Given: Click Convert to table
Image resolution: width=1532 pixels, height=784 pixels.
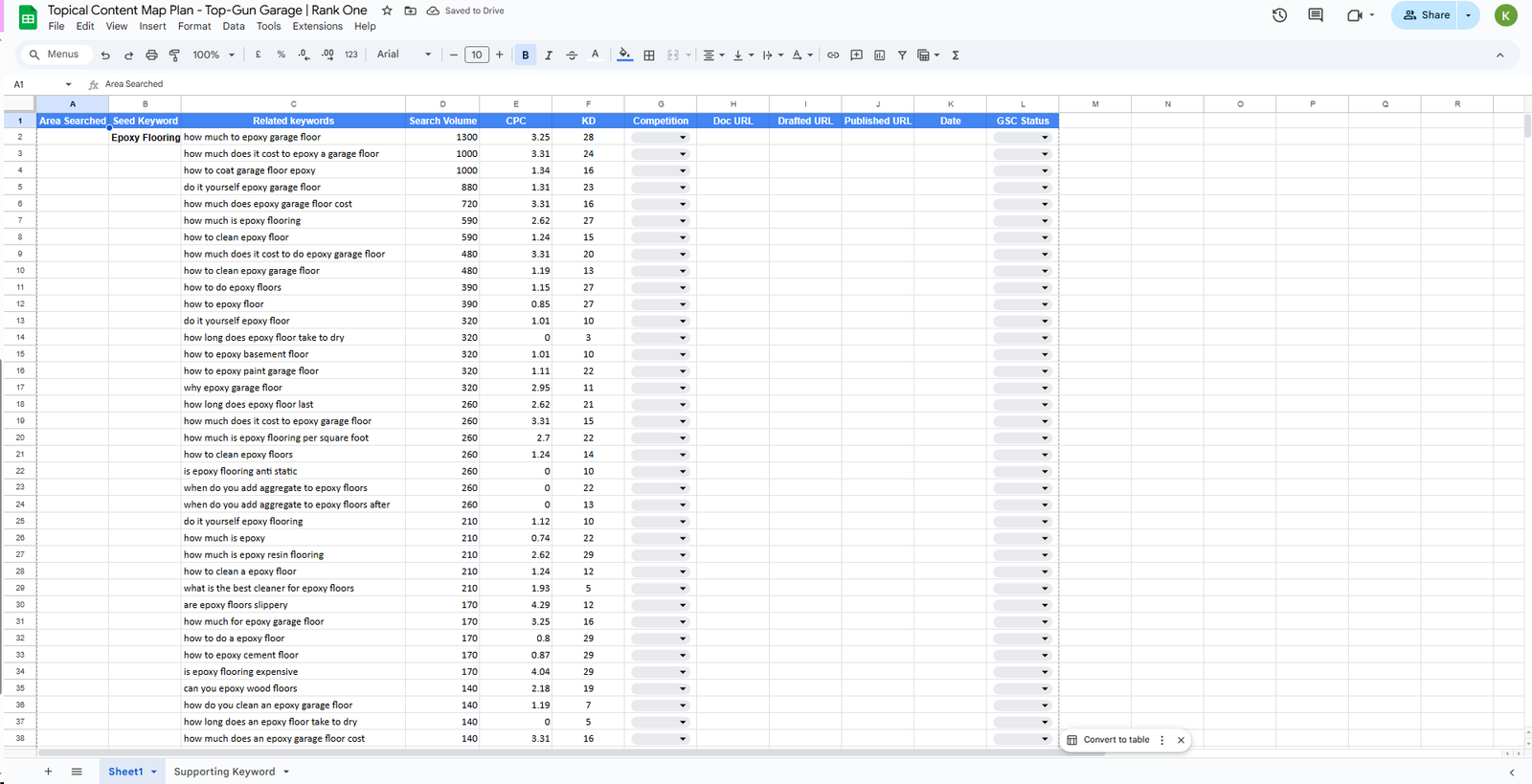Looking at the screenshot, I should [x=1115, y=740].
